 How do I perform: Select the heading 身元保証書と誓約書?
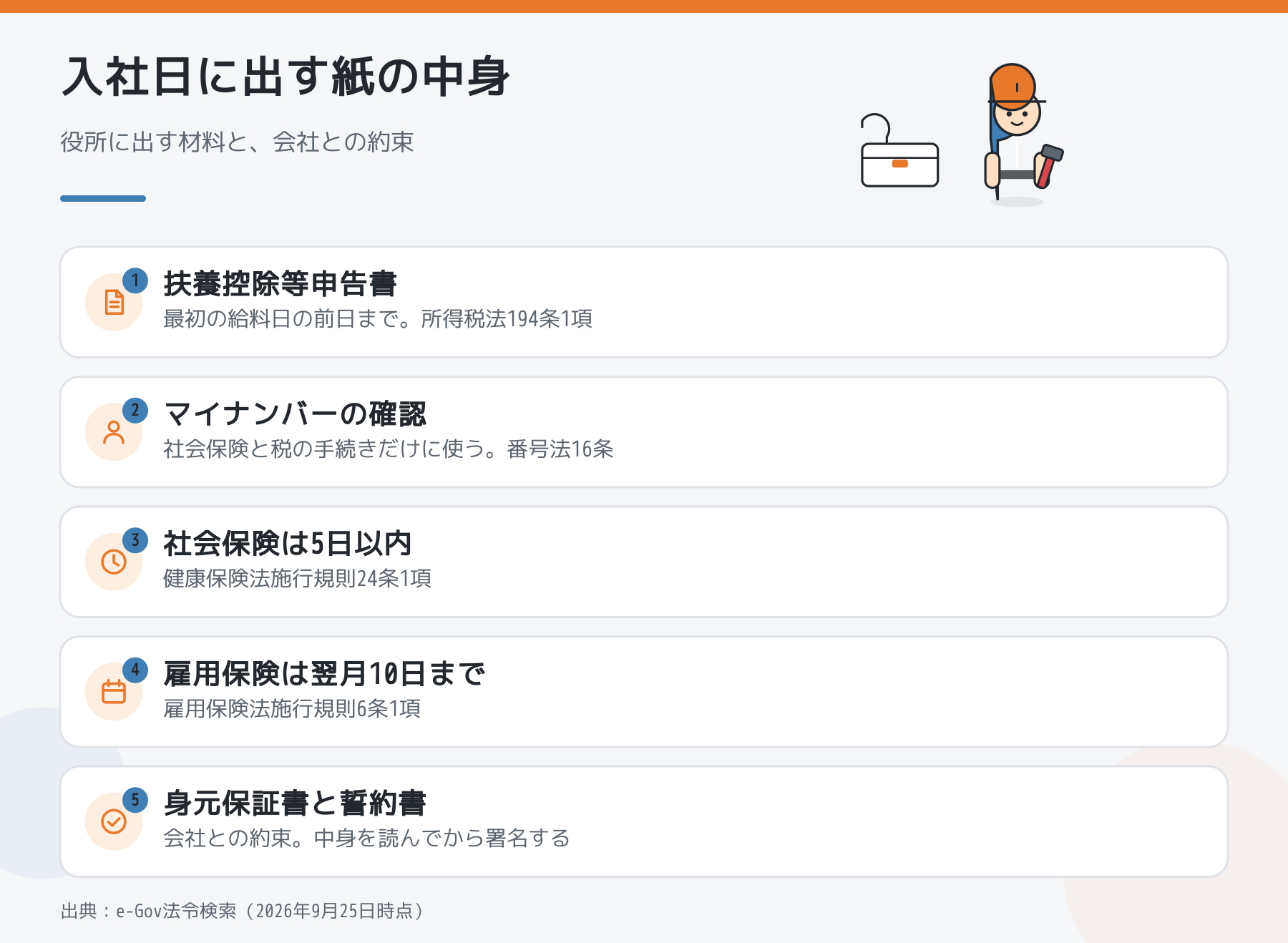(x=295, y=803)
